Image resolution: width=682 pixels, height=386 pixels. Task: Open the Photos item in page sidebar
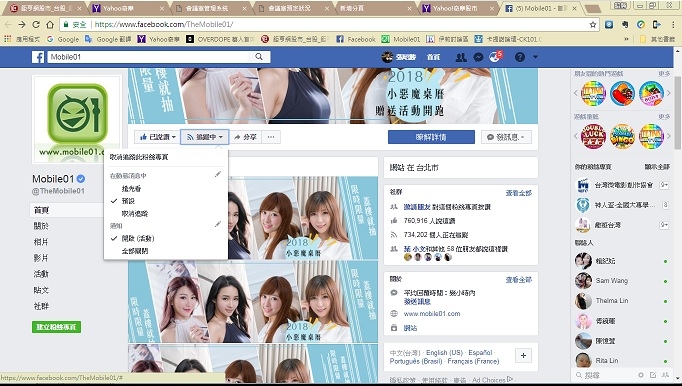(41, 242)
